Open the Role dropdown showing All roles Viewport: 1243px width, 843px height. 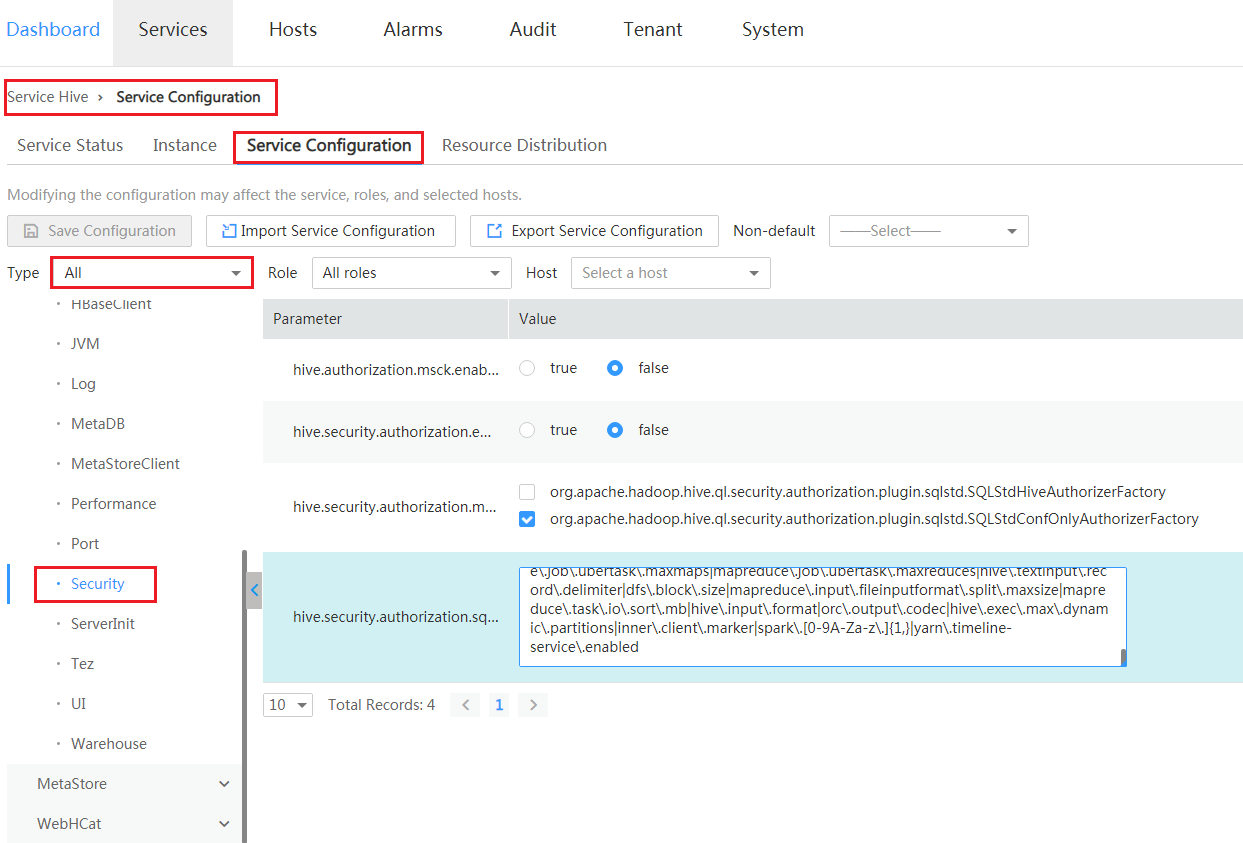[411, 273]
